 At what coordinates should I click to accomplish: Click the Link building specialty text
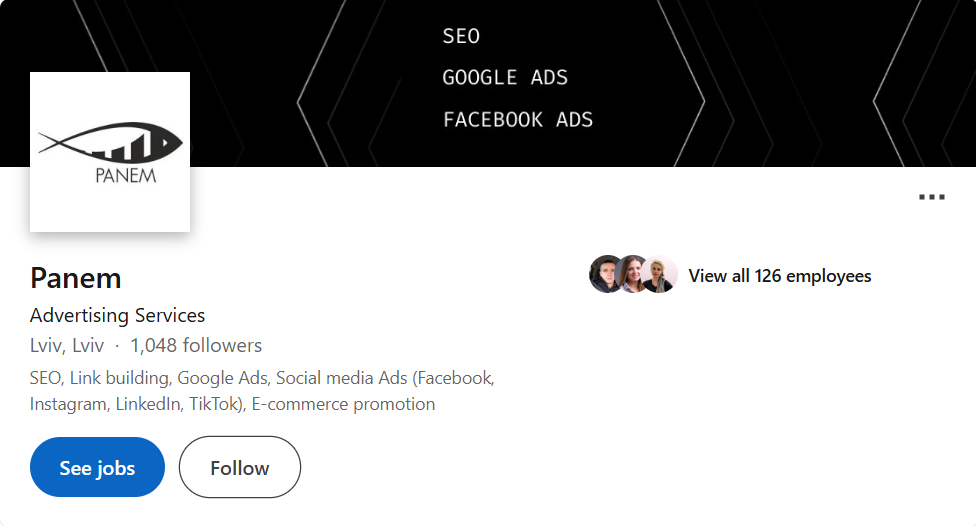pyautogui.click(x=118, y=378)
